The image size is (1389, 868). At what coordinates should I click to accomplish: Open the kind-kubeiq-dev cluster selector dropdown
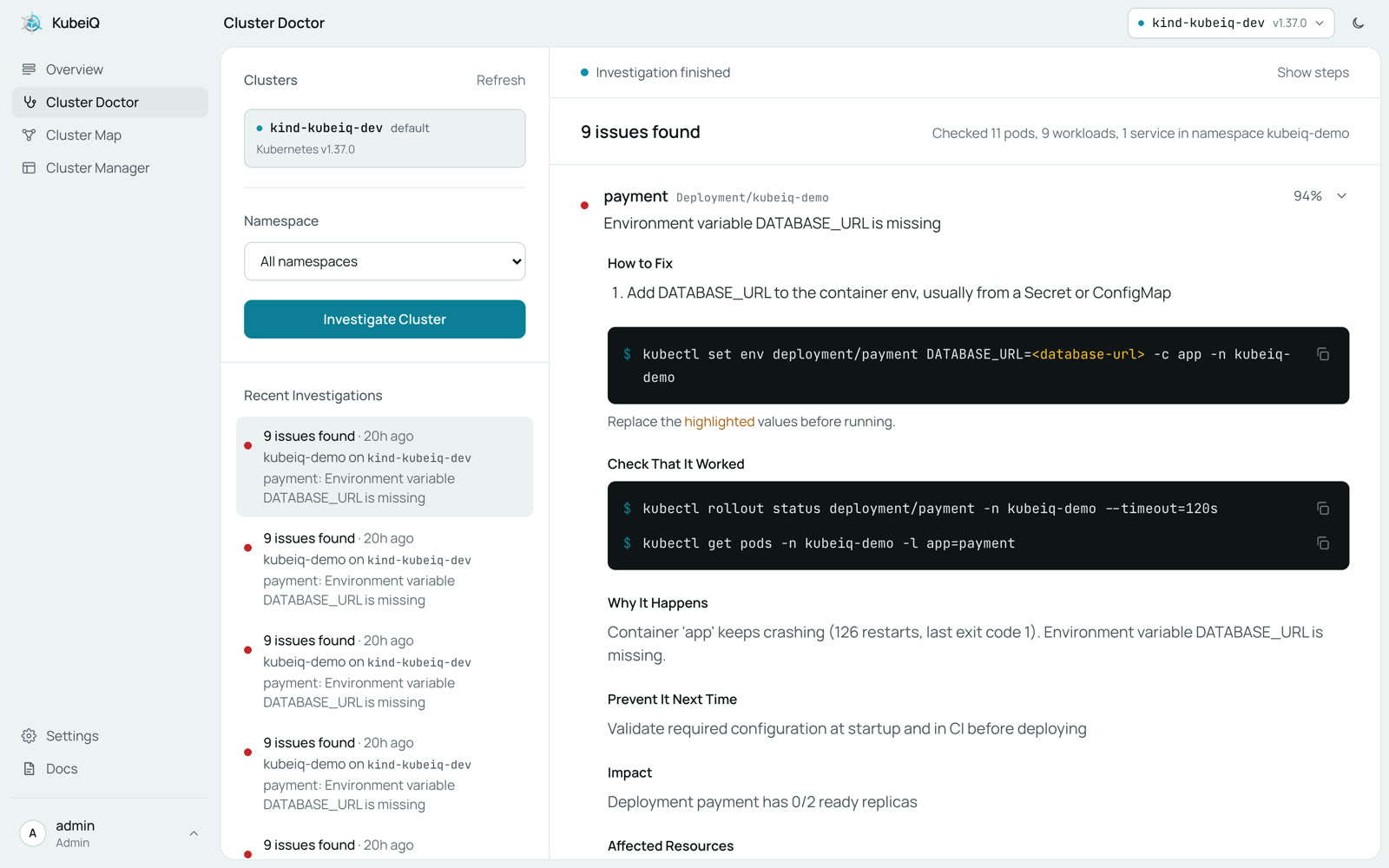(x=1231, y=23)
